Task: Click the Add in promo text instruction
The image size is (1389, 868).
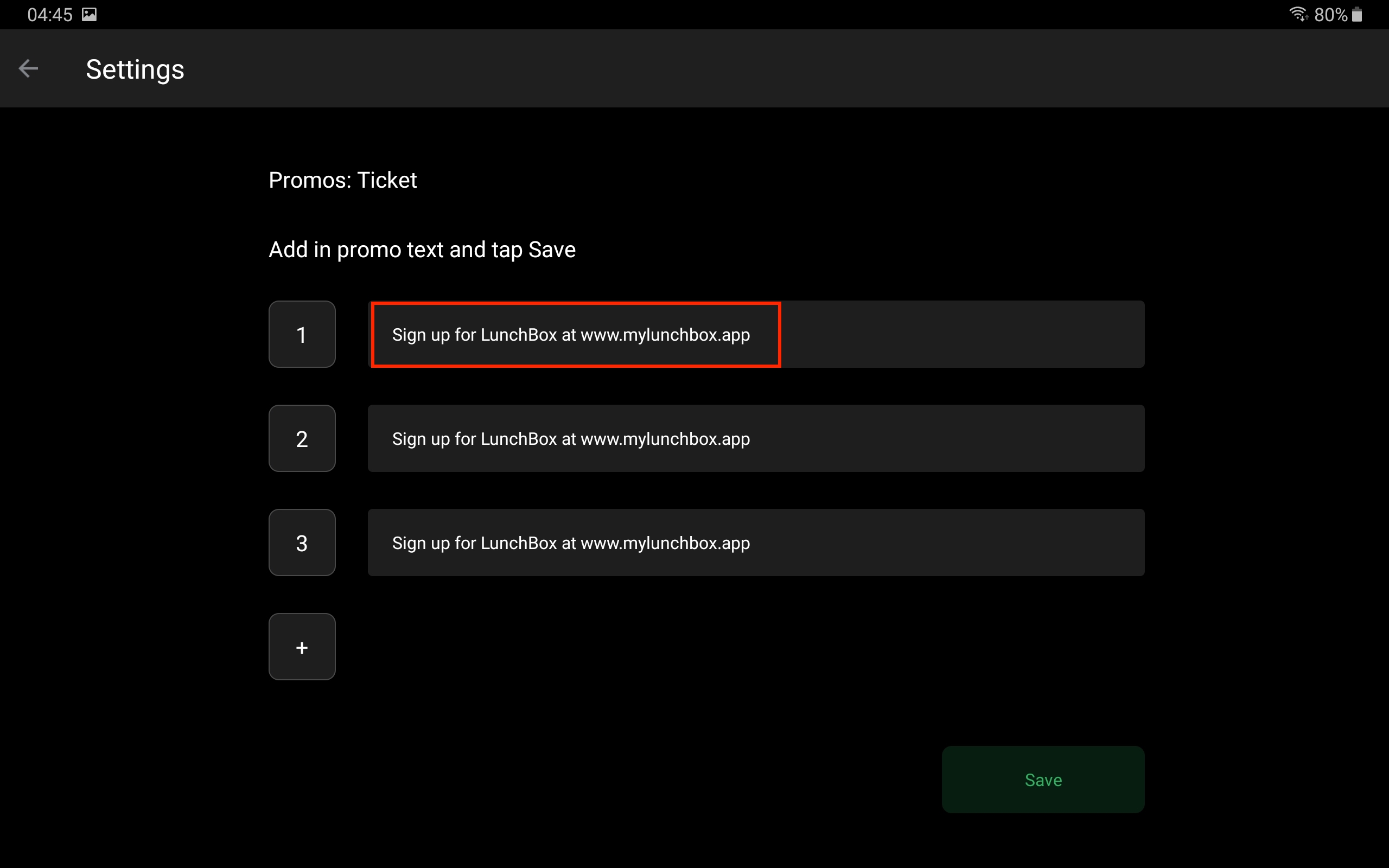Action: [x=422, y=250]
